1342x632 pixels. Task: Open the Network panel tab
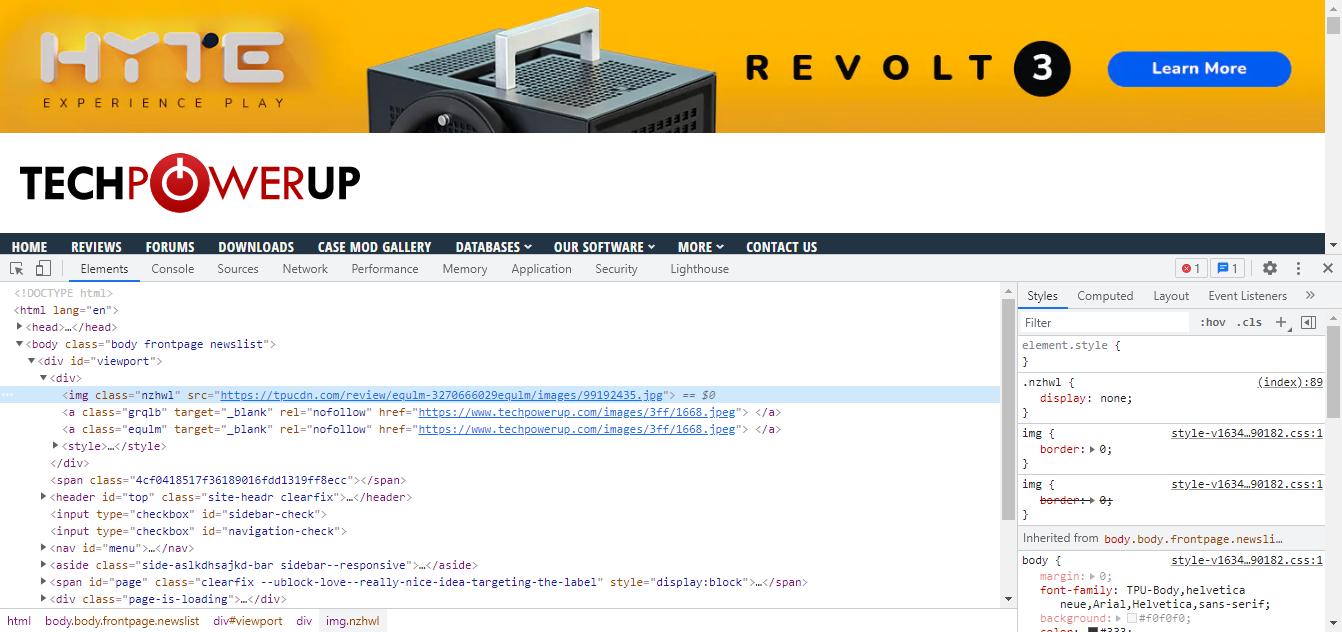coord(304,268)
